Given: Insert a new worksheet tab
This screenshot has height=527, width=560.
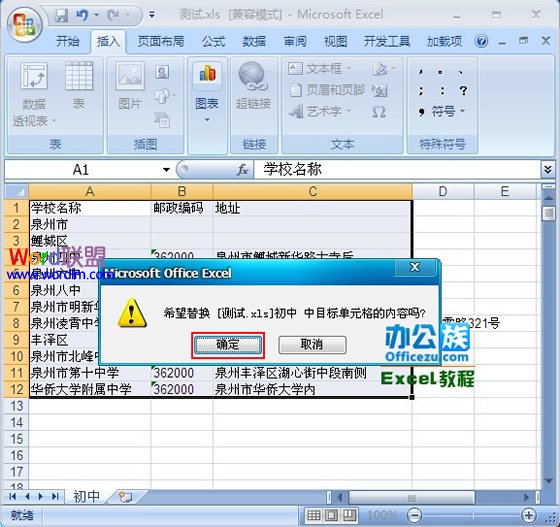Looking at the screenshot, I should [126, 497].
